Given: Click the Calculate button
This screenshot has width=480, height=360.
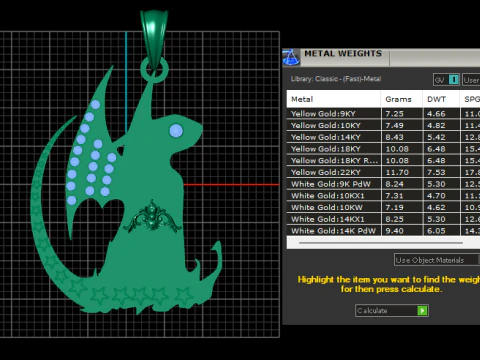Looking at the screenshot, I should [x=392, y=311].
